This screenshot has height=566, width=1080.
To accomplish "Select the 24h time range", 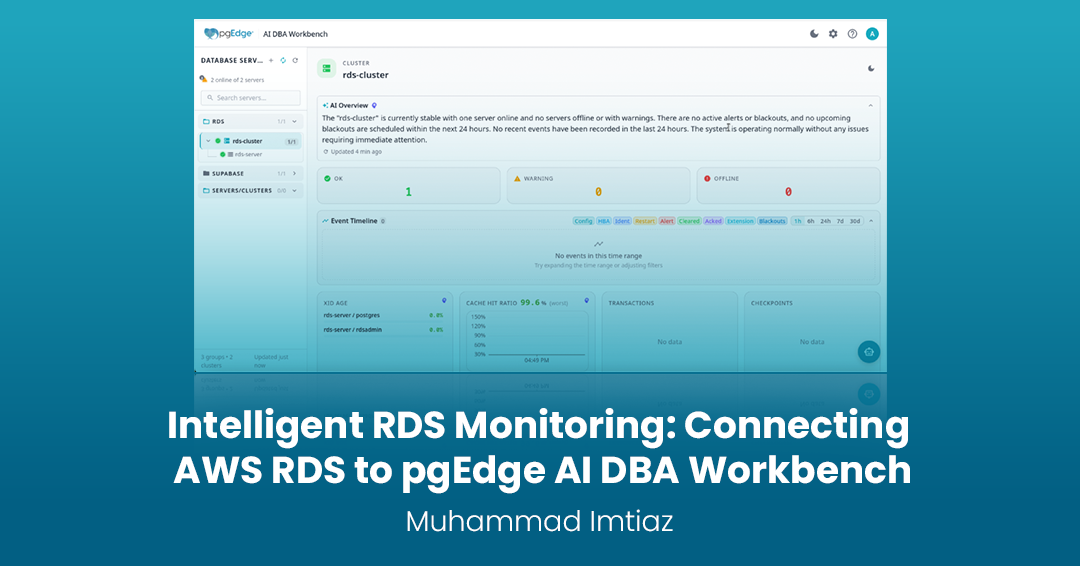I will [x=825, y=221].
